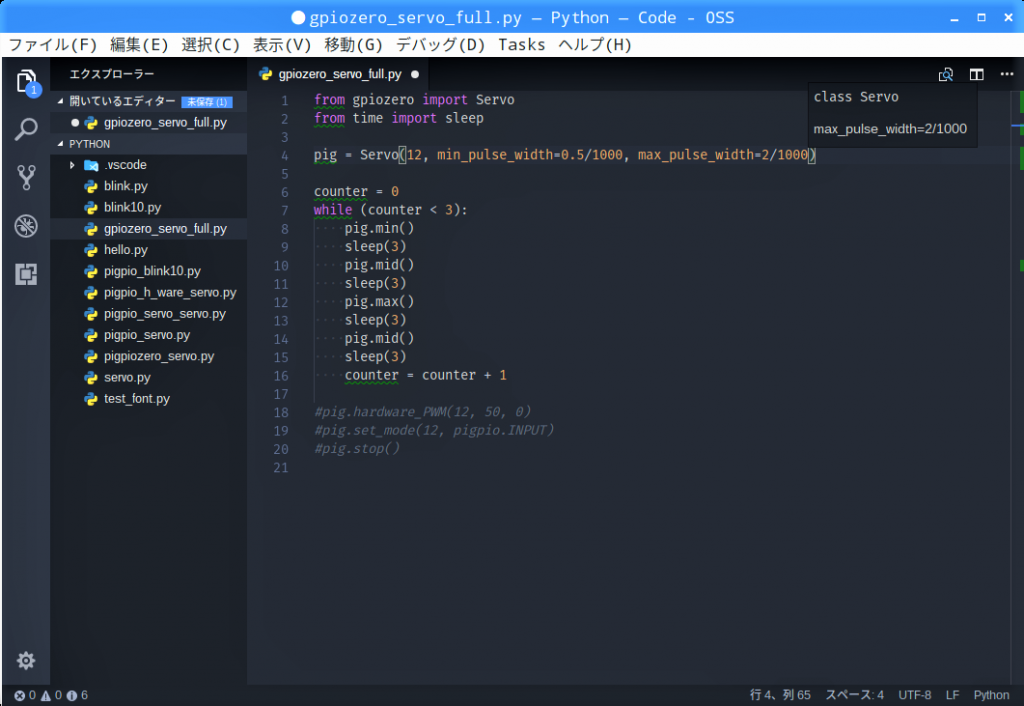The image size is (1024, 706).
Task: Click the errors count icon in status bar
Action: [x=20, y=696]
